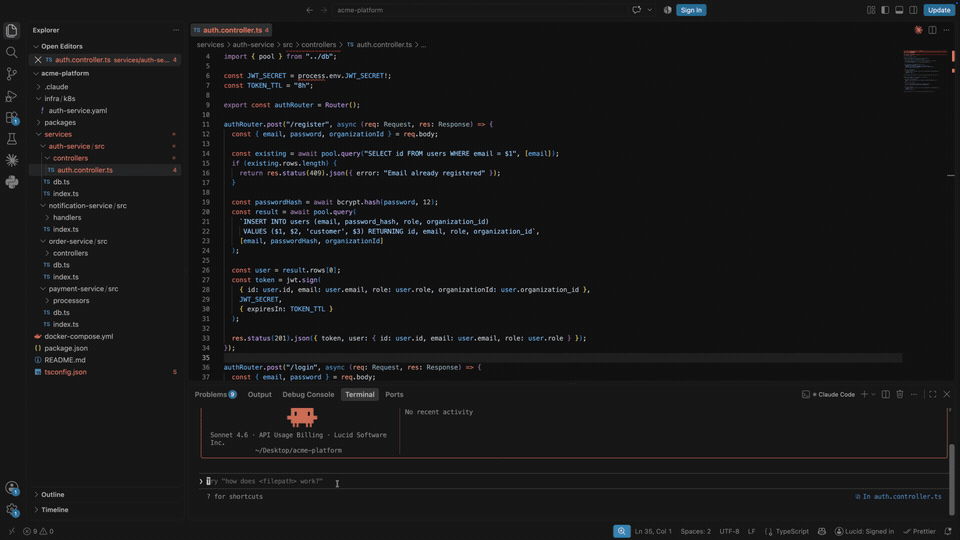Viewport: 960px width, 540px height.
Task: Open the Claude Code spark view in activity bar
Action: (x=12, y=160)
